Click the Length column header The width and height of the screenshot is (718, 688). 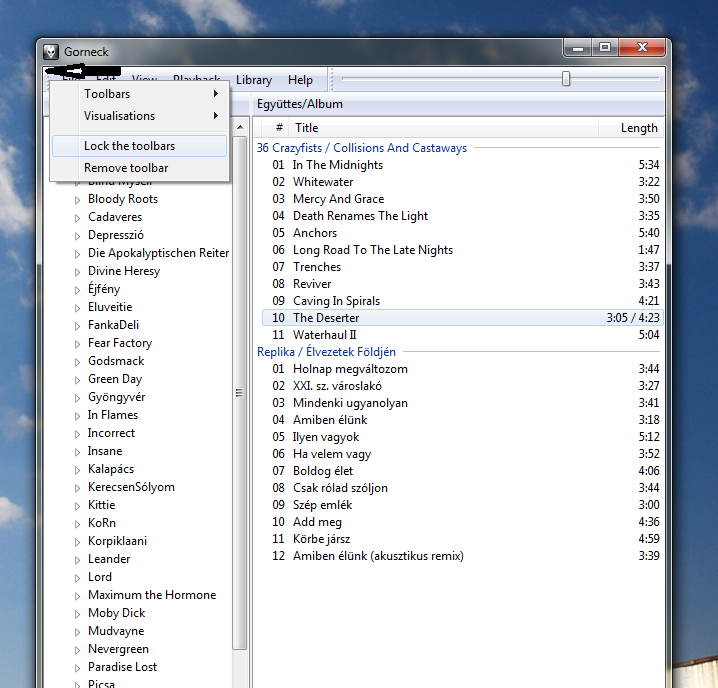tap(631, 128)
